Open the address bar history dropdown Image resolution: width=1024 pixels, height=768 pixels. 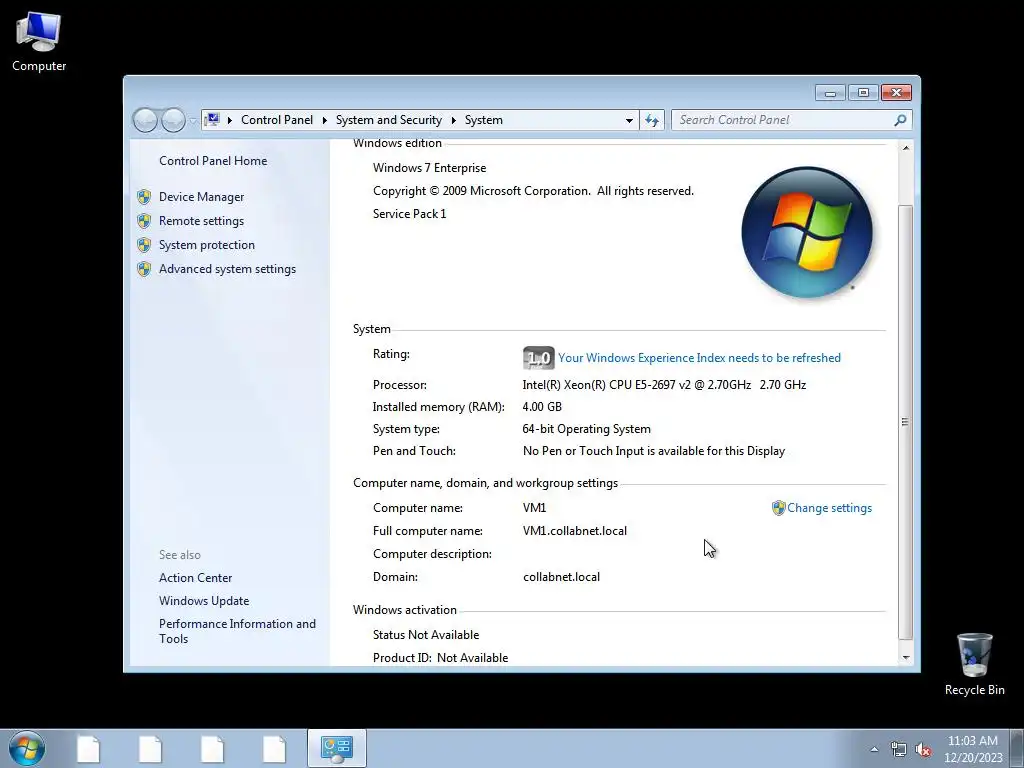[629, 120]
